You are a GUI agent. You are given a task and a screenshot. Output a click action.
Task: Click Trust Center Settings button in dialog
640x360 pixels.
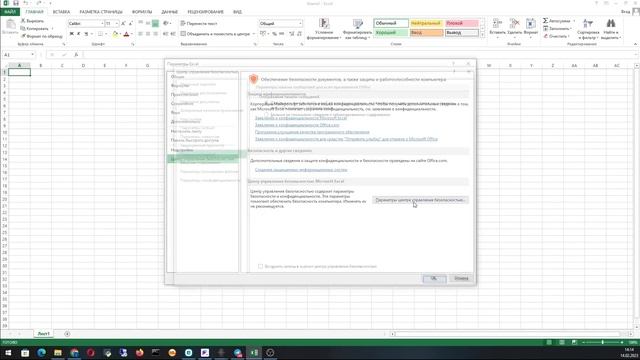click(x=420, y=200)
